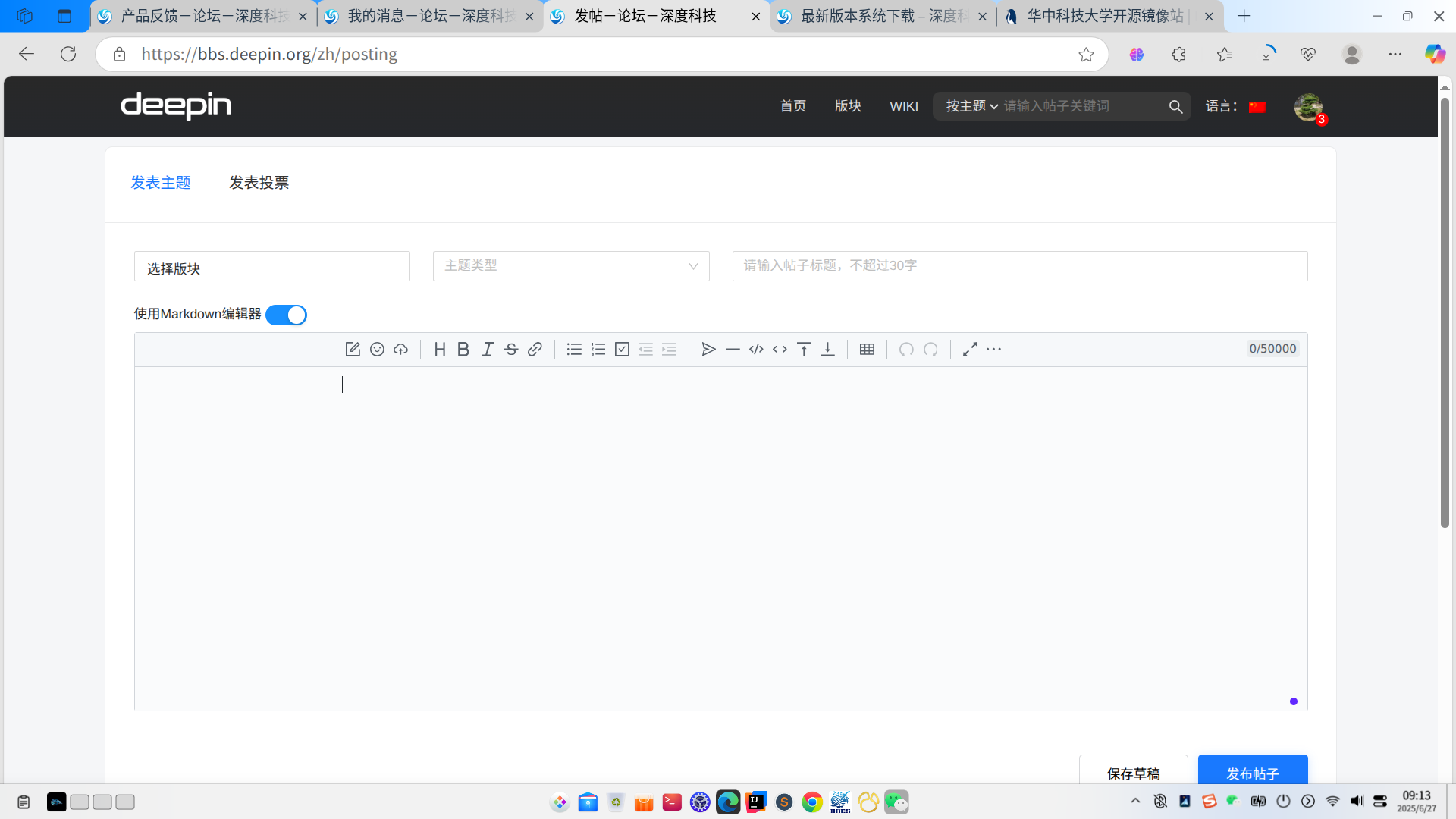Apply bold formatting in the editor toolbar
Screen dimensions: 1456x819
[463, 349]
